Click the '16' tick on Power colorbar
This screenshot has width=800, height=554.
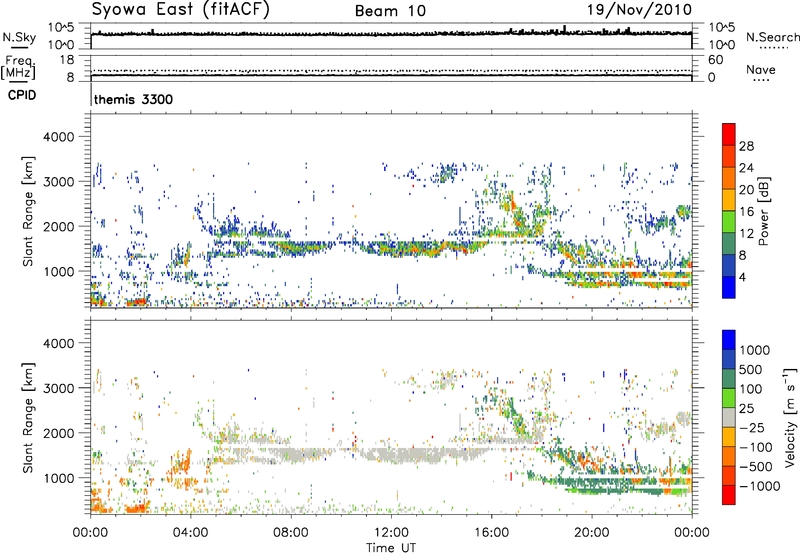click(x=746, y=212)
